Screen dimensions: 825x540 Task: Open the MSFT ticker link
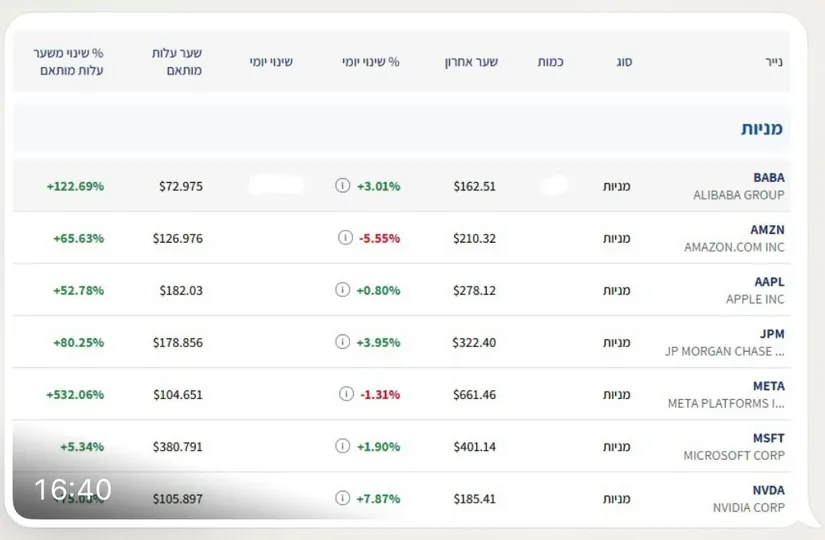click(x=769, y=438)
